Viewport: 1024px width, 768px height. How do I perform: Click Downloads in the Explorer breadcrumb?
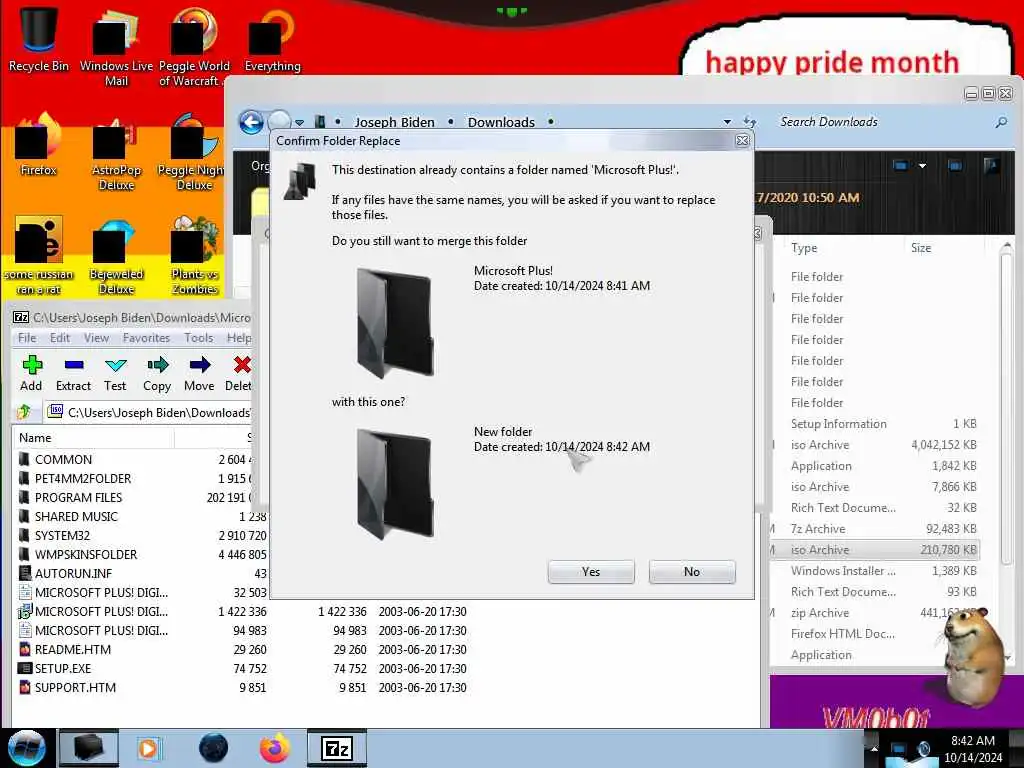coord(501,122)
